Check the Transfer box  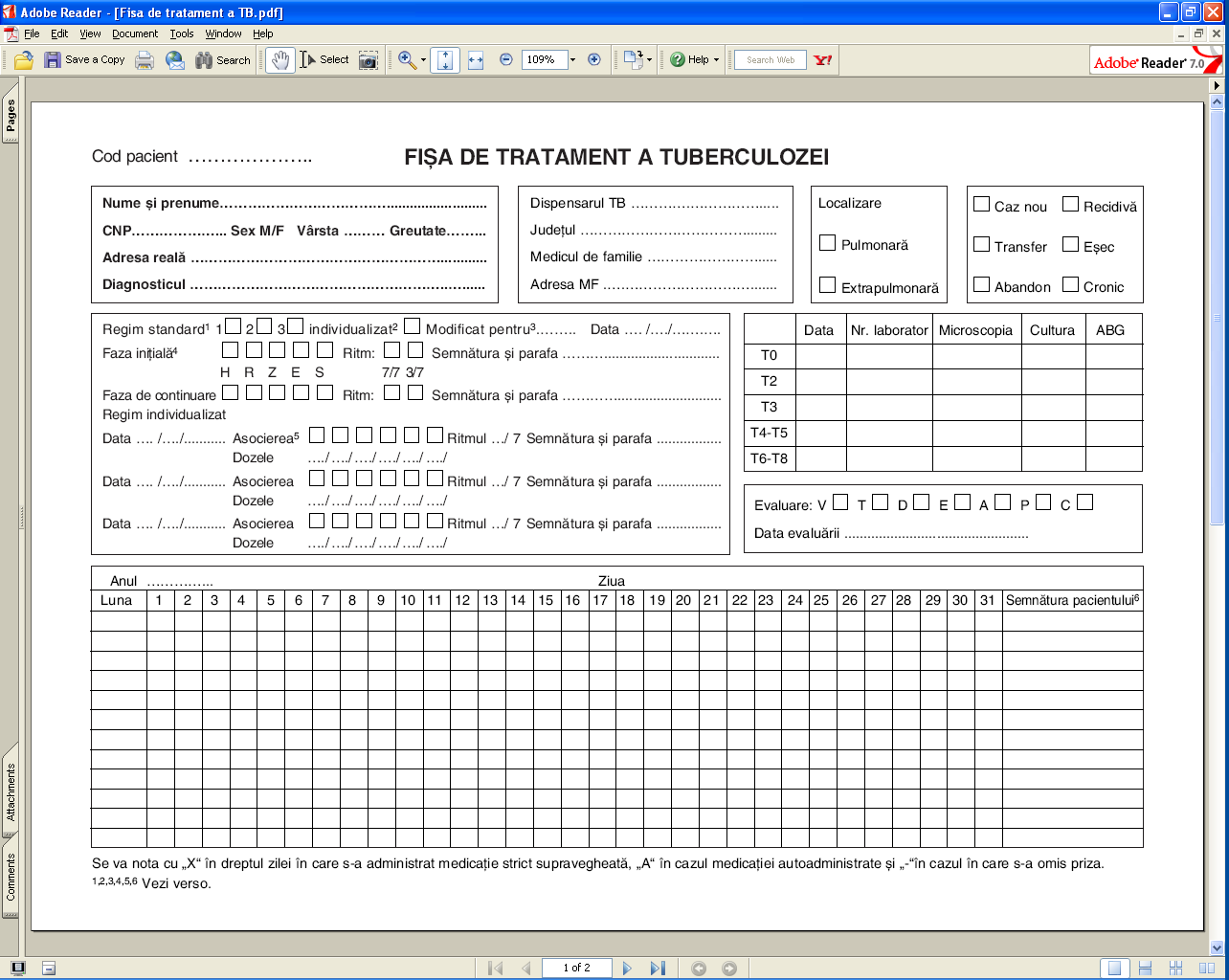[981, 244]
